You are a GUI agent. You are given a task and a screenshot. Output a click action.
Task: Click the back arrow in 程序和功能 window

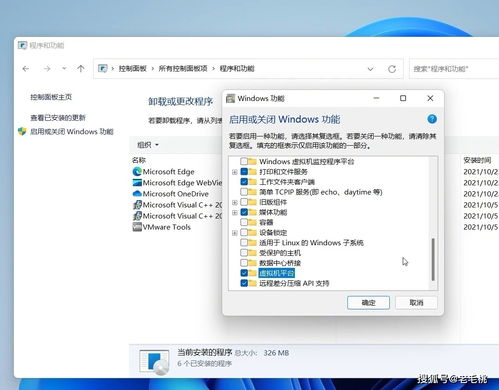click(x=26, y=69)
